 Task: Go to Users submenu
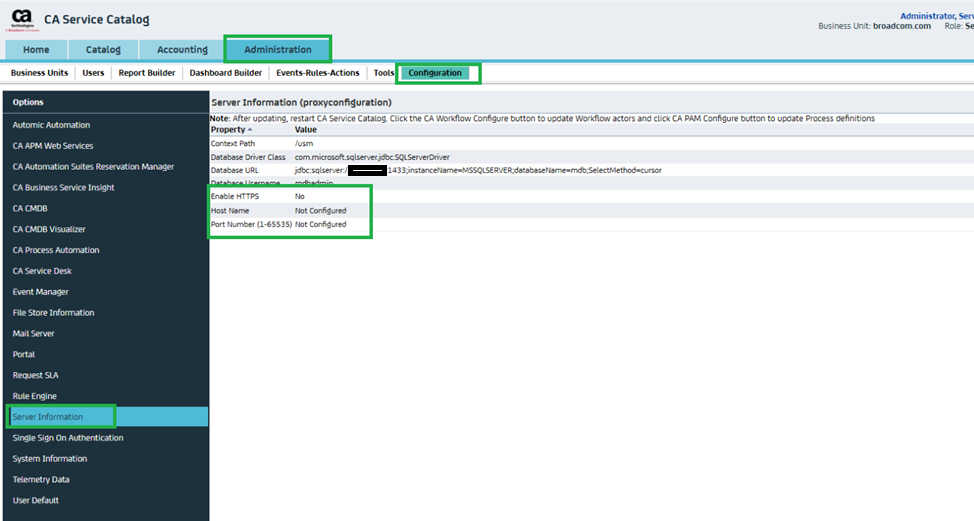pos(93,73)
